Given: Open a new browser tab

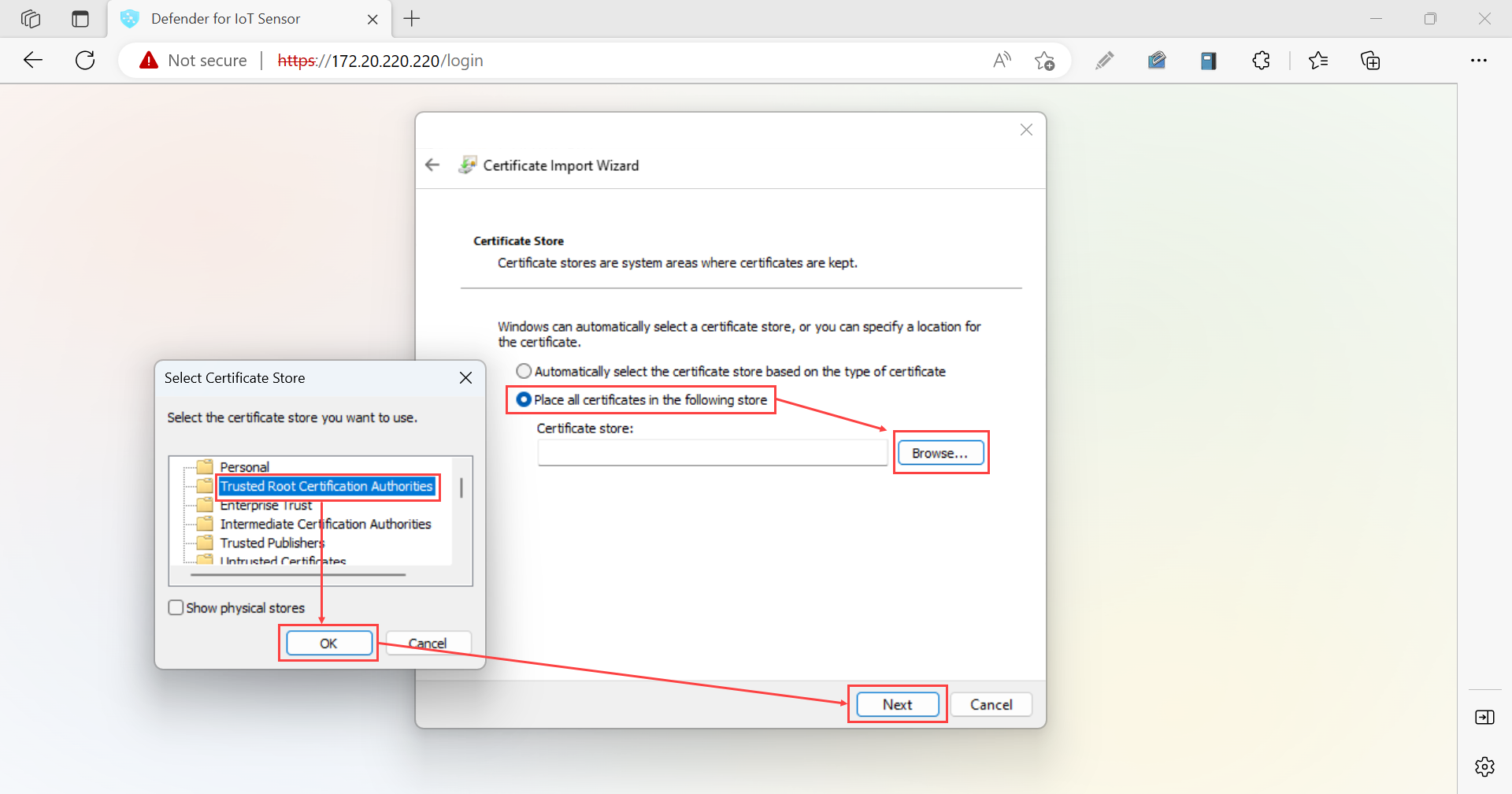Looking at the screenshot, I should pos(411,18).
